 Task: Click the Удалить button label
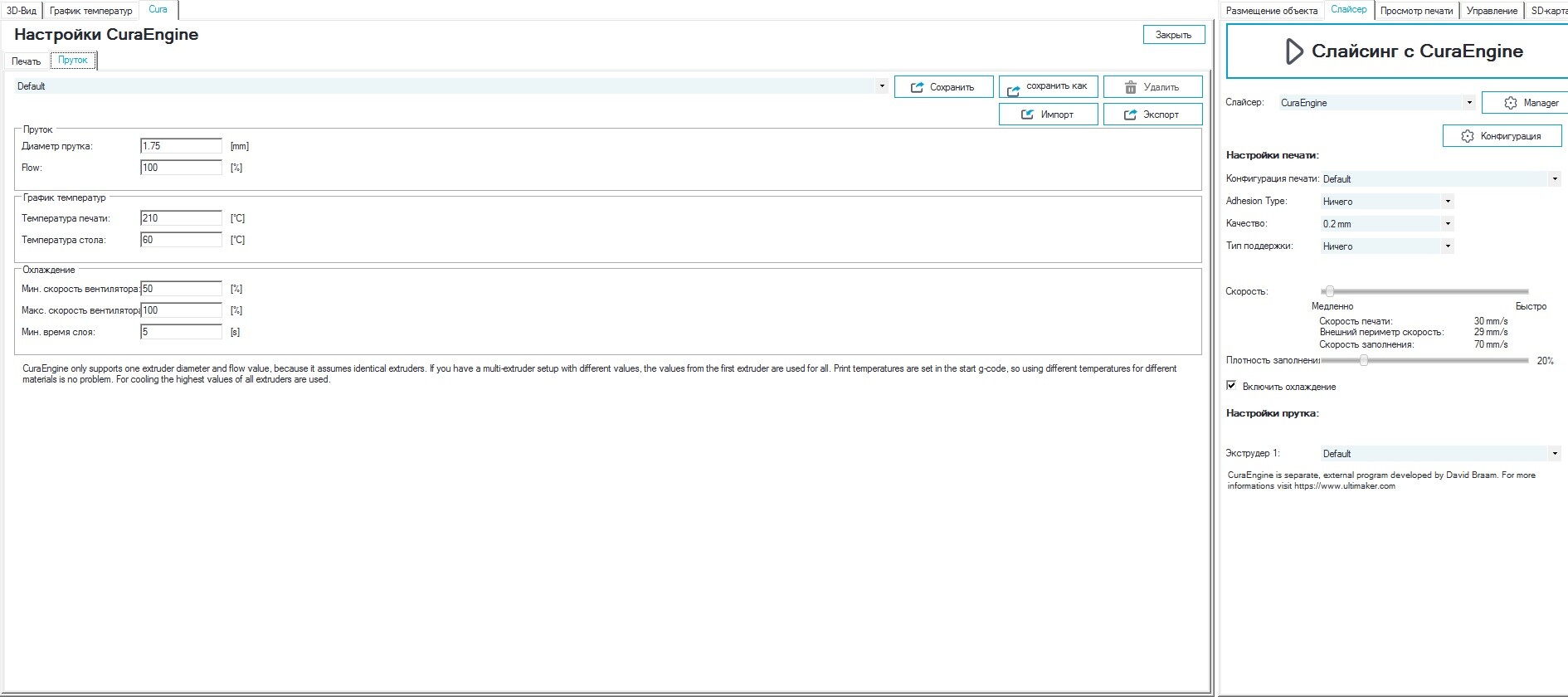point(1161,87)
